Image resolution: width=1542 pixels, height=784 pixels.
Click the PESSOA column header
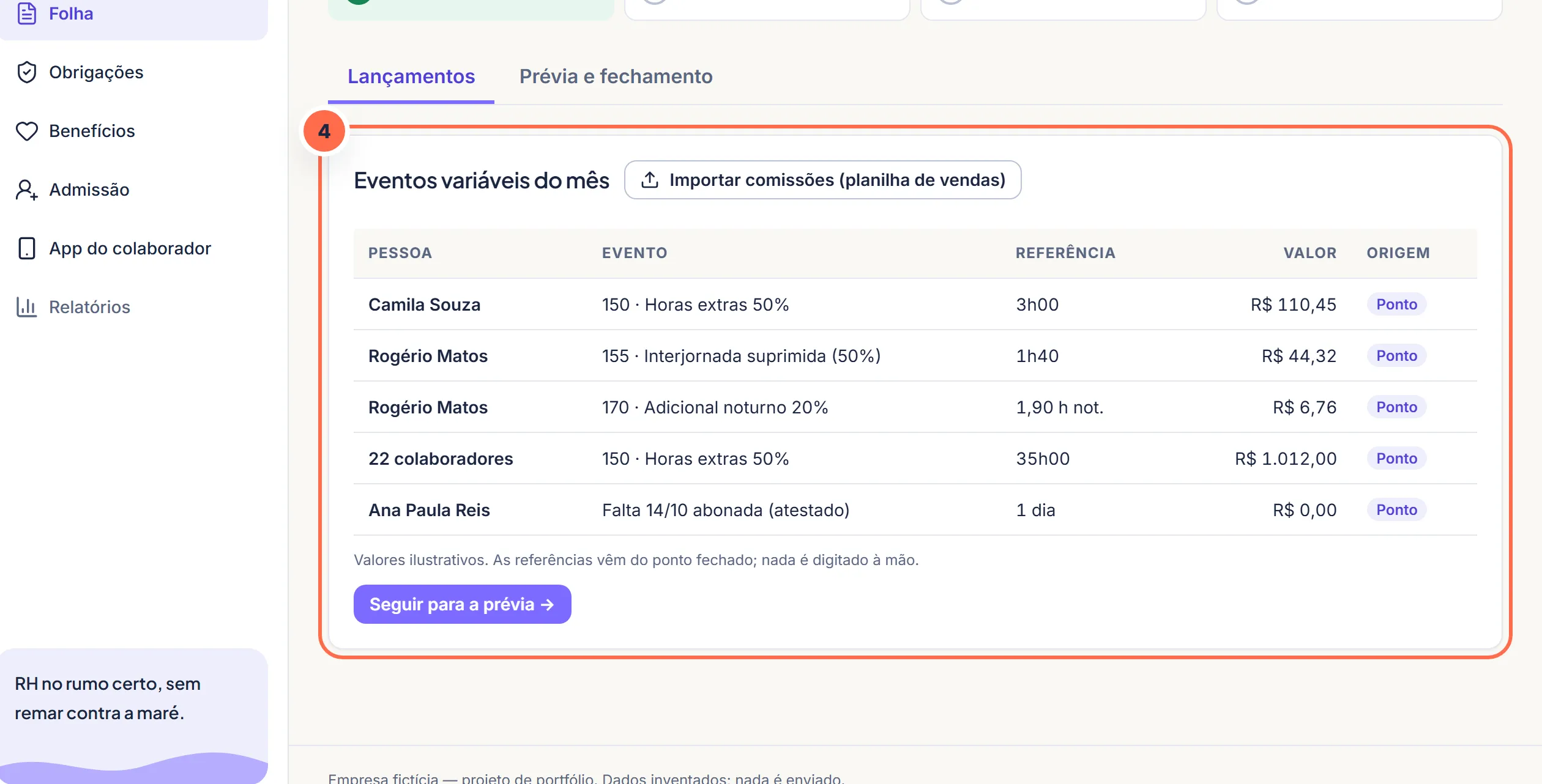click(400, 253)
